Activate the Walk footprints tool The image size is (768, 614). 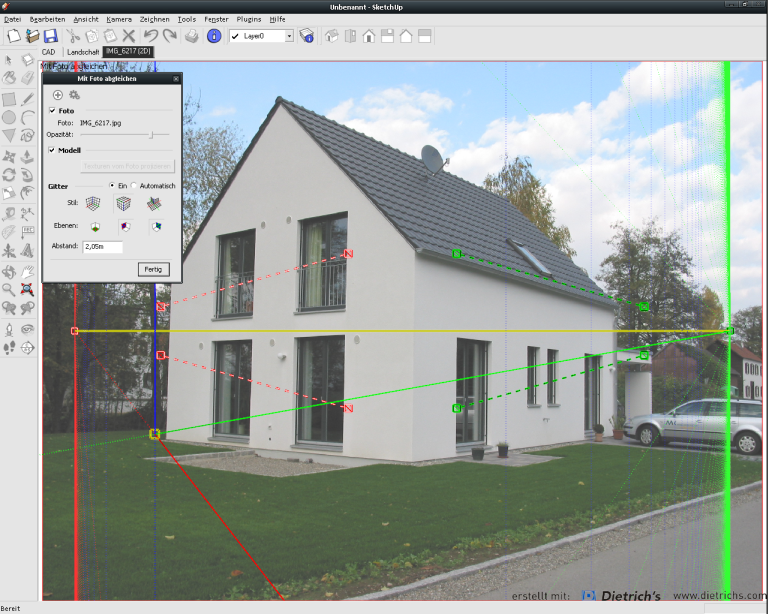point(8,348)
